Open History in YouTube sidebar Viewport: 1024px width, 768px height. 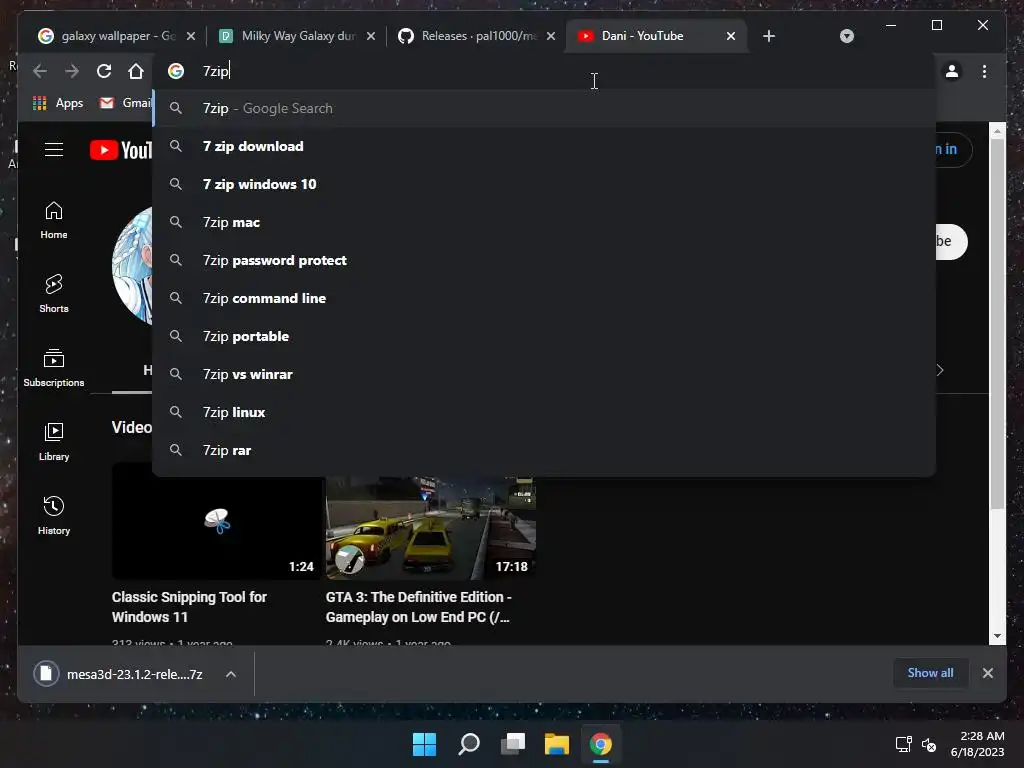[54, 516]
